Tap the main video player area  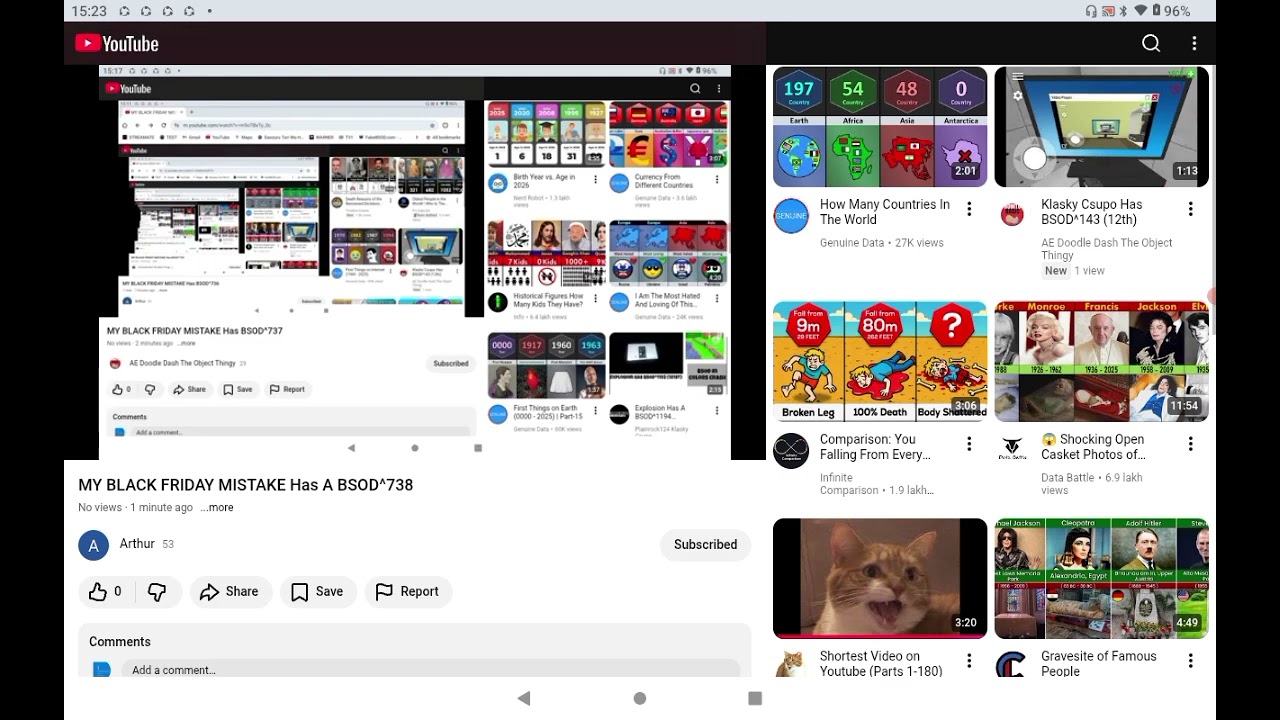pyautogui.click(x=415, y=262)
